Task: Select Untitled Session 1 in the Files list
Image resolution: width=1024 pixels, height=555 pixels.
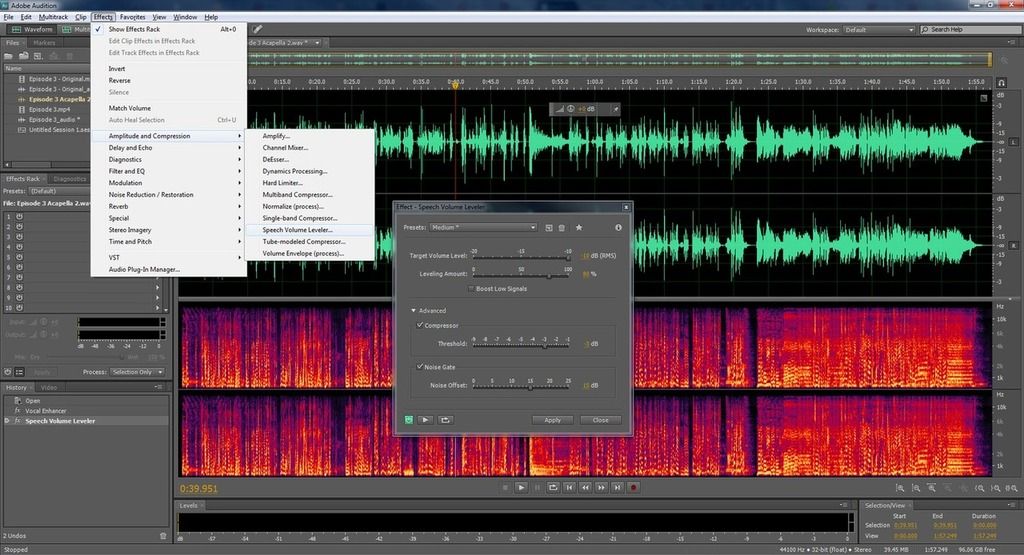Action: (54, 130)
